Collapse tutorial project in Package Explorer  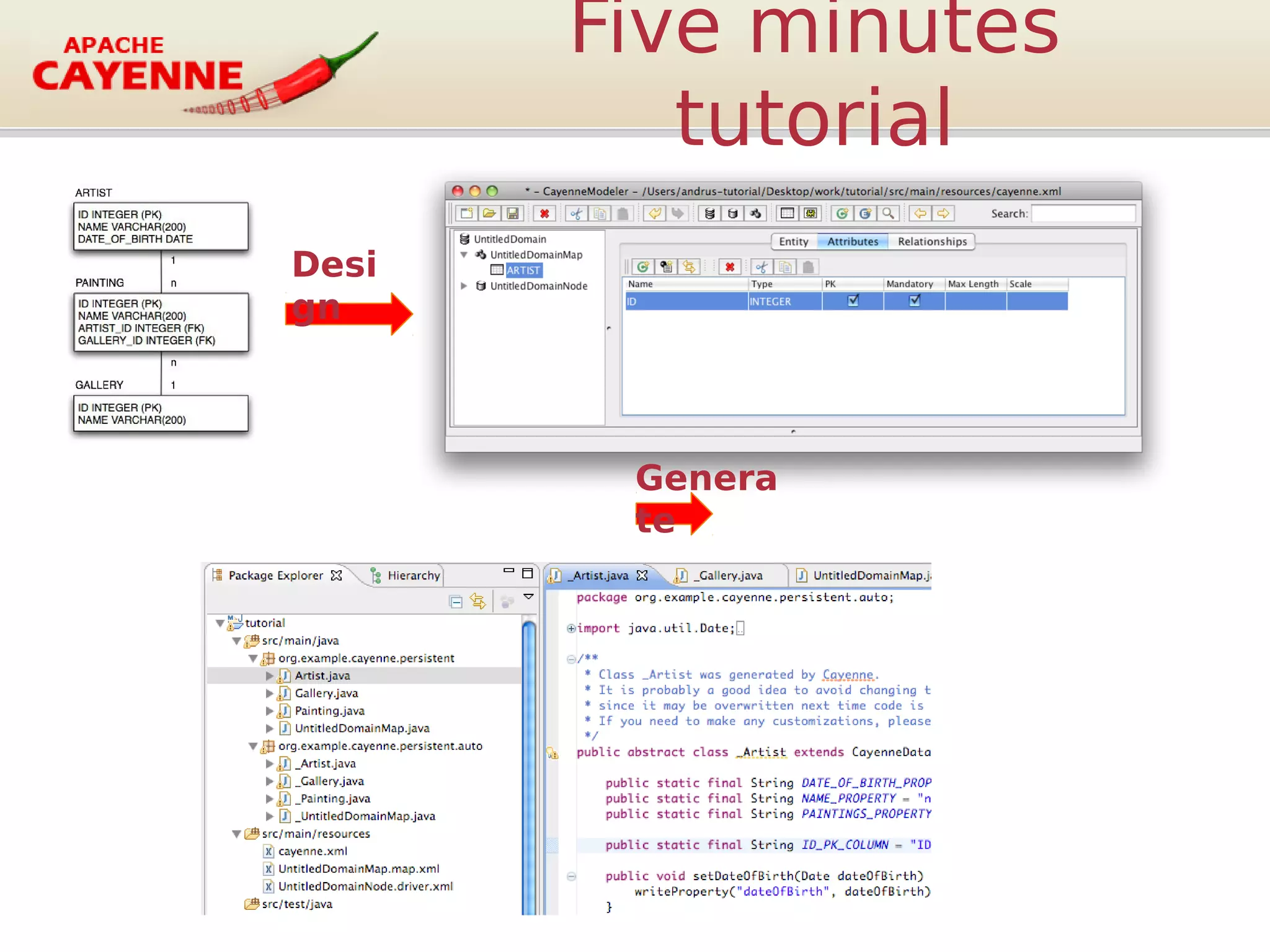coord(220,624)
